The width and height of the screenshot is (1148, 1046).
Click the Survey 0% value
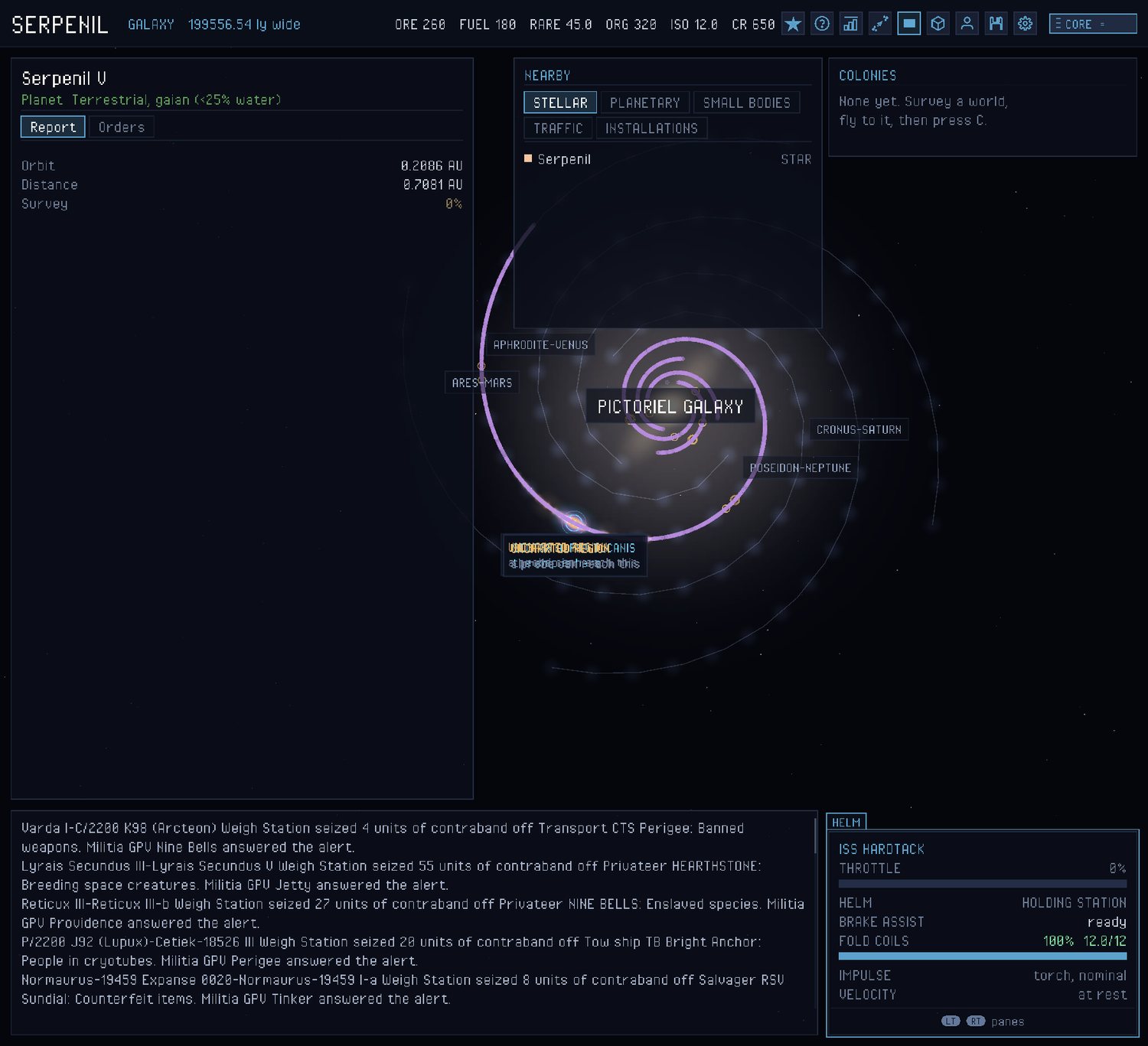pyautogui.click(x=454, y=204)
